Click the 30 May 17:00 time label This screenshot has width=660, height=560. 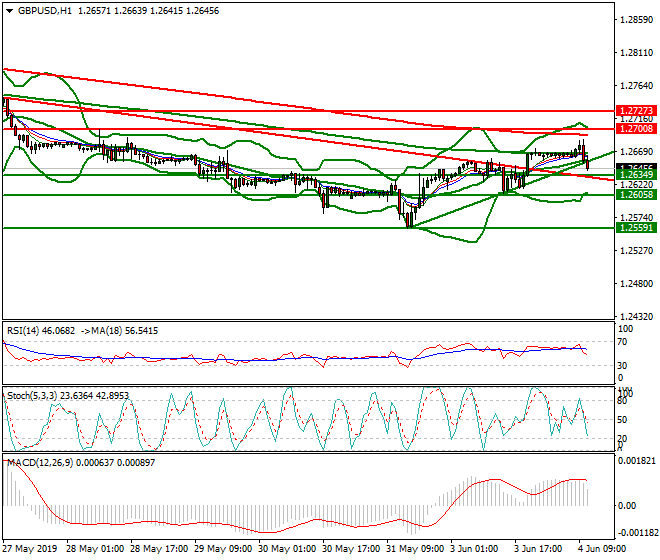pos(351,549)
